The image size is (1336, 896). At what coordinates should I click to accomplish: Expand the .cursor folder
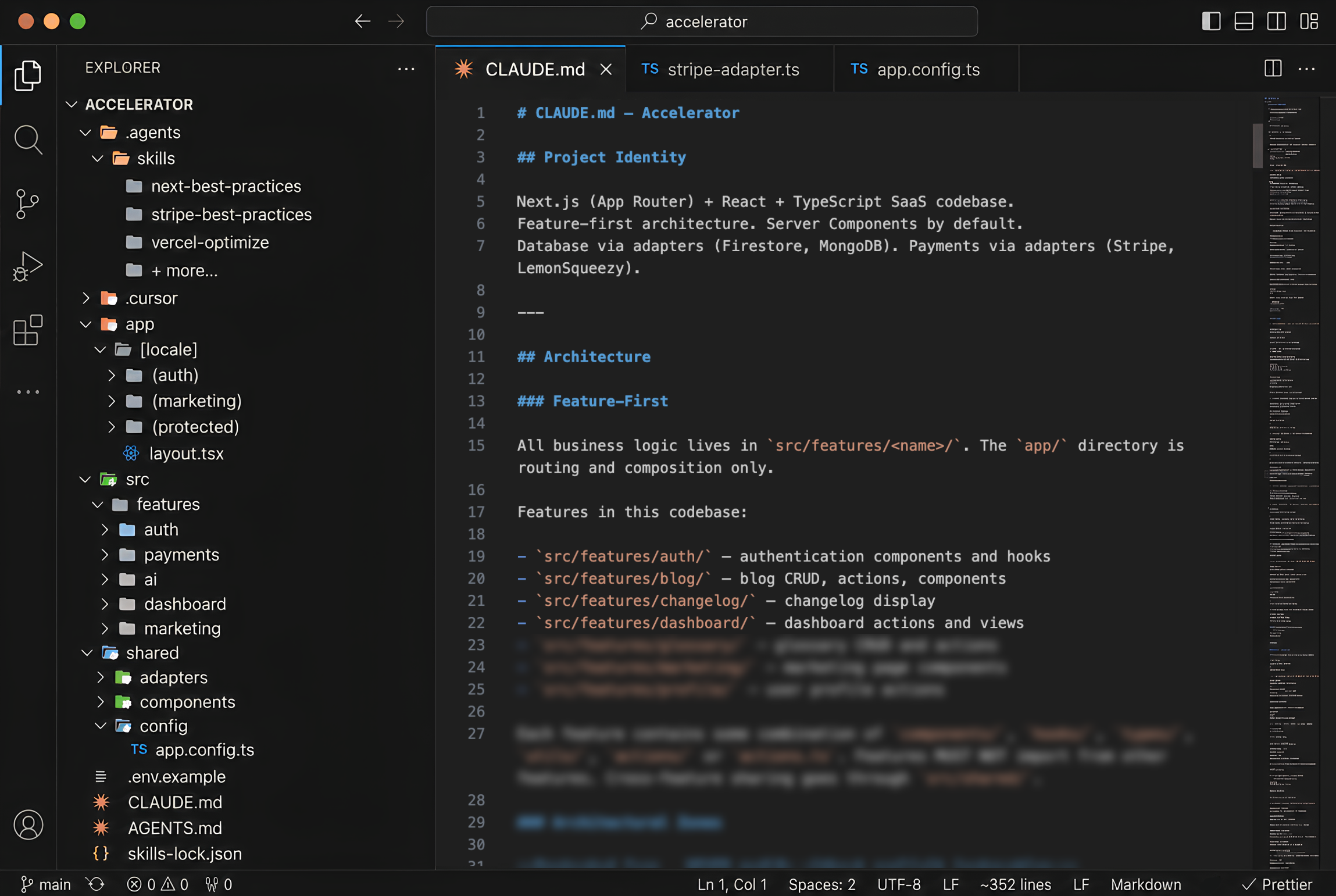(x=86, y=298)
